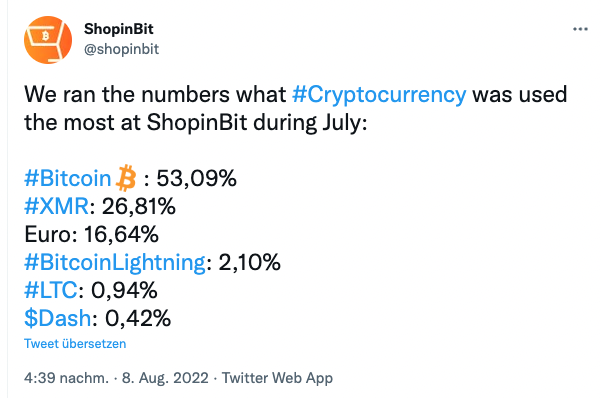601x398 pixels.
Task: Open the #Bitcoin hashtag
Action: click(67, 178)
